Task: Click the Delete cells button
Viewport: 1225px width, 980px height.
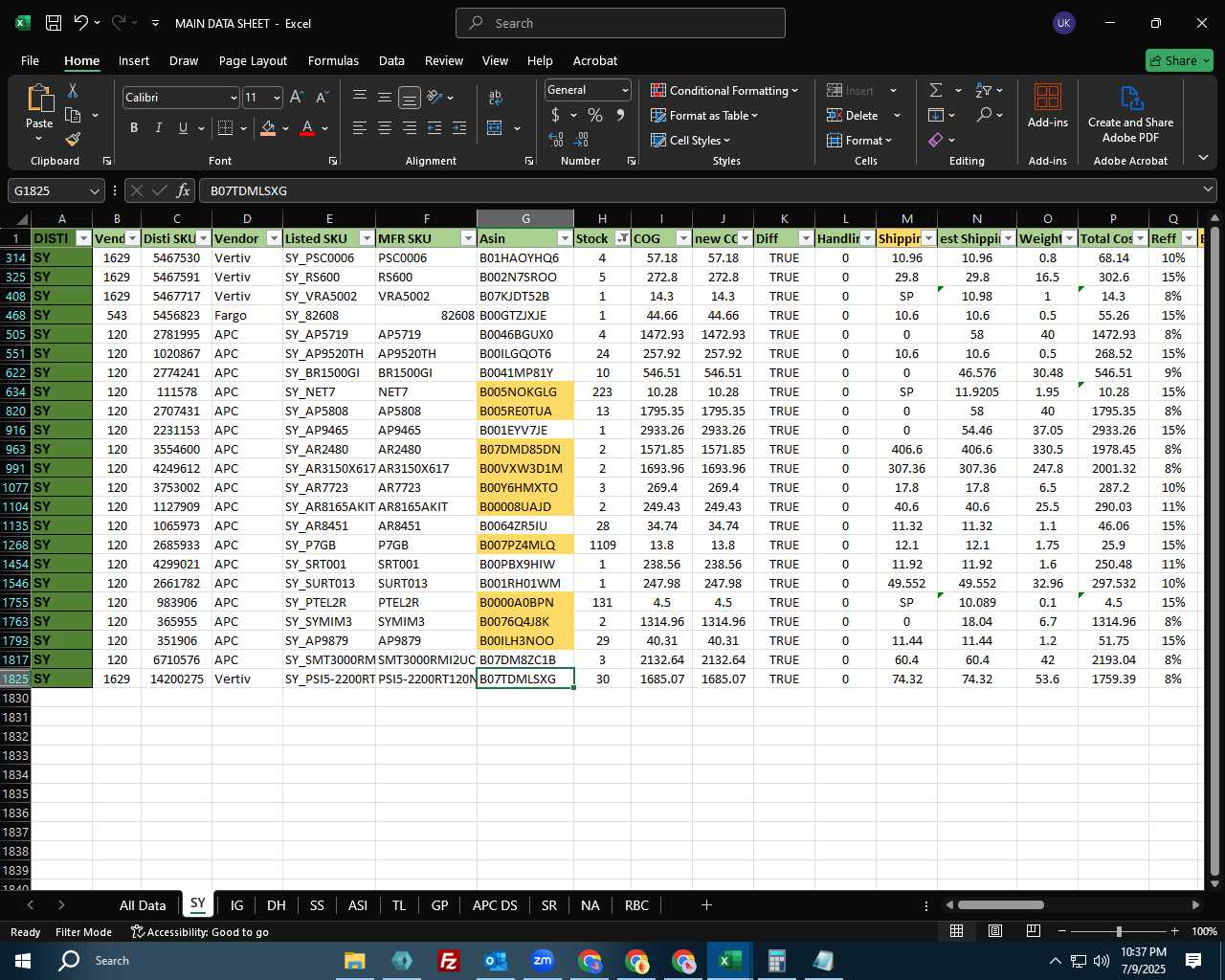Action: pos(853,115)
